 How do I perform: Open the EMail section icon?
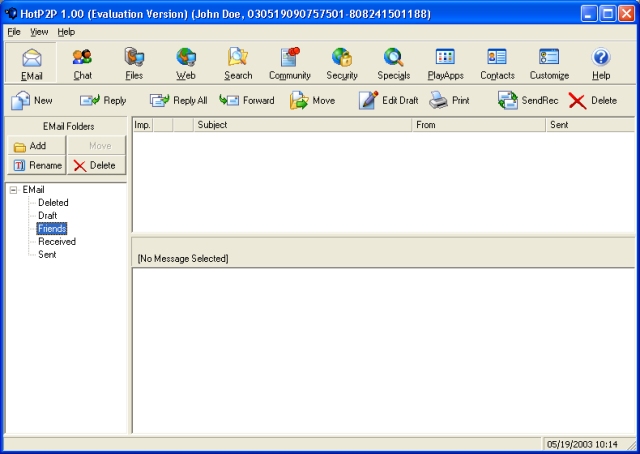[x=31, y=63]
